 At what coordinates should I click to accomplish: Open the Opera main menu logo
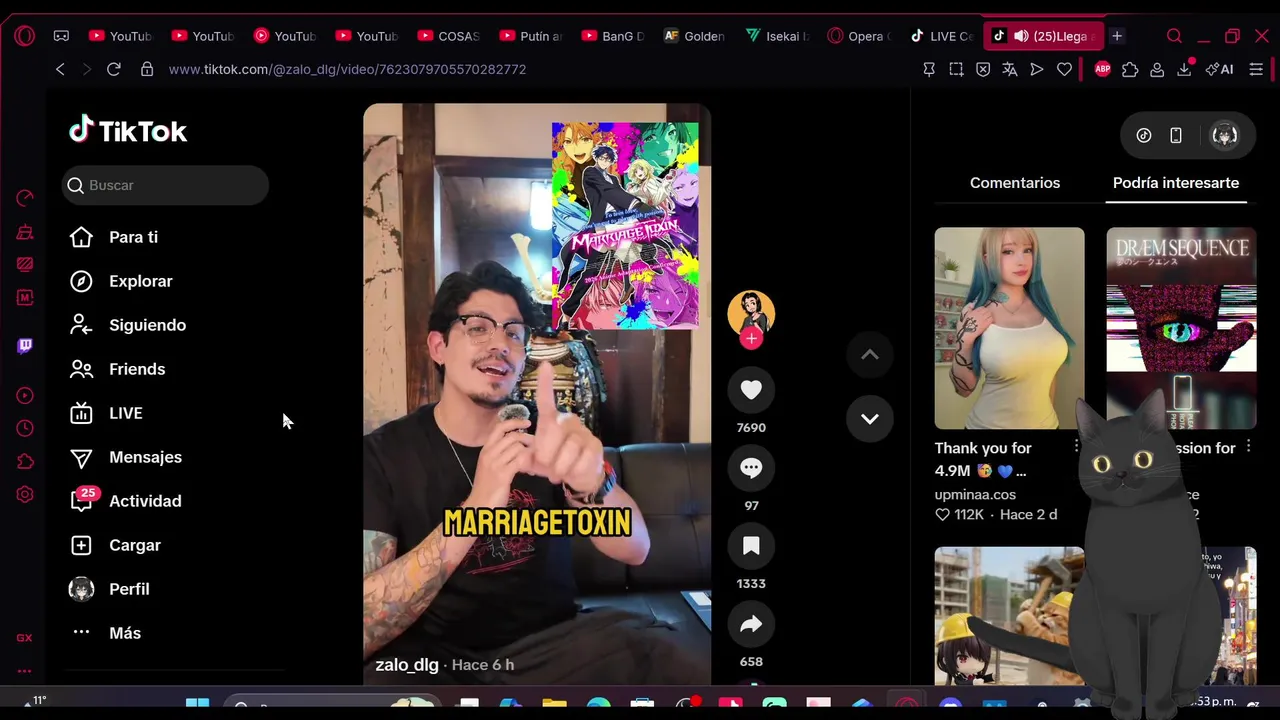(x=25, y=36)
